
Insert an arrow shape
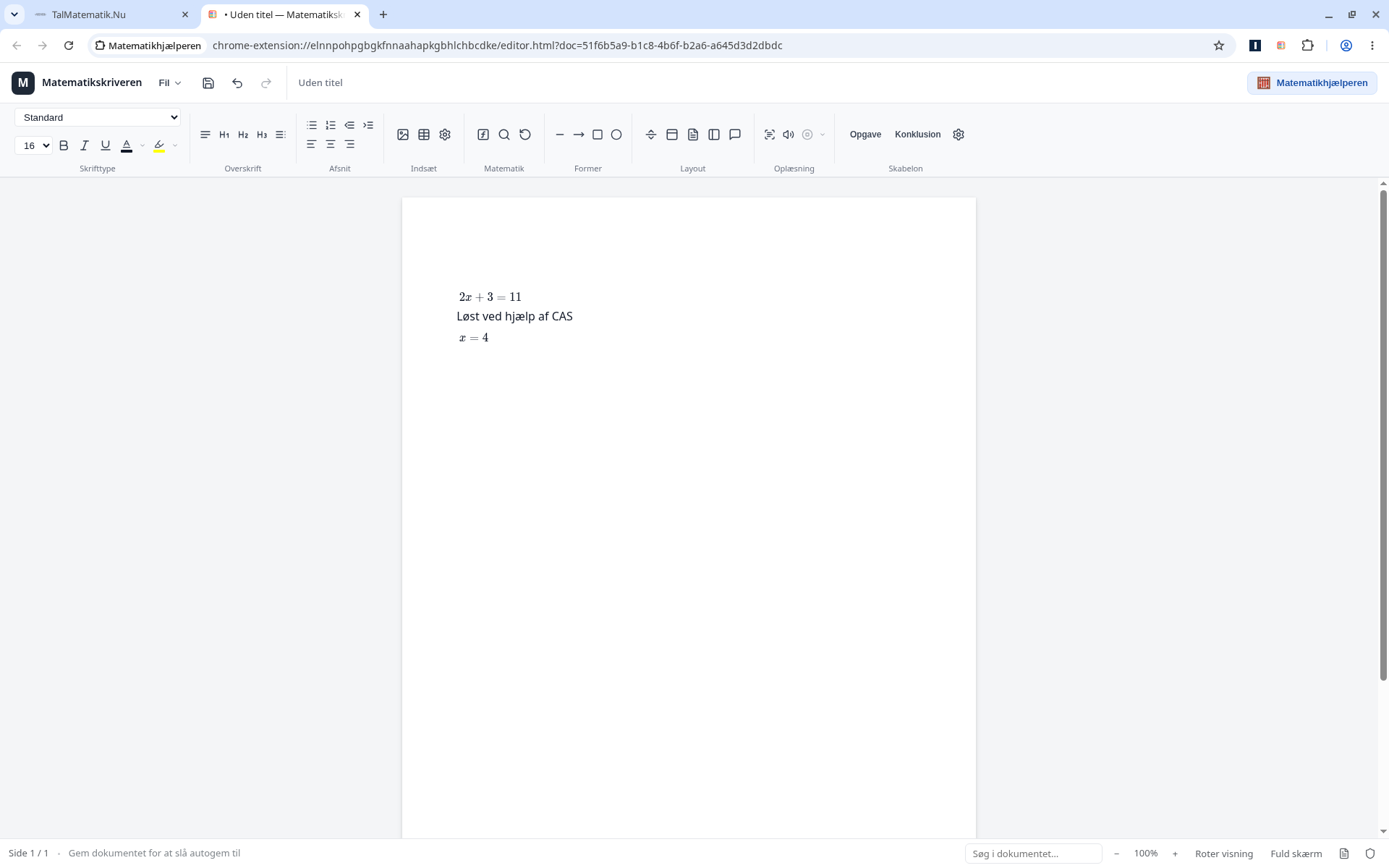pos(579,135)
